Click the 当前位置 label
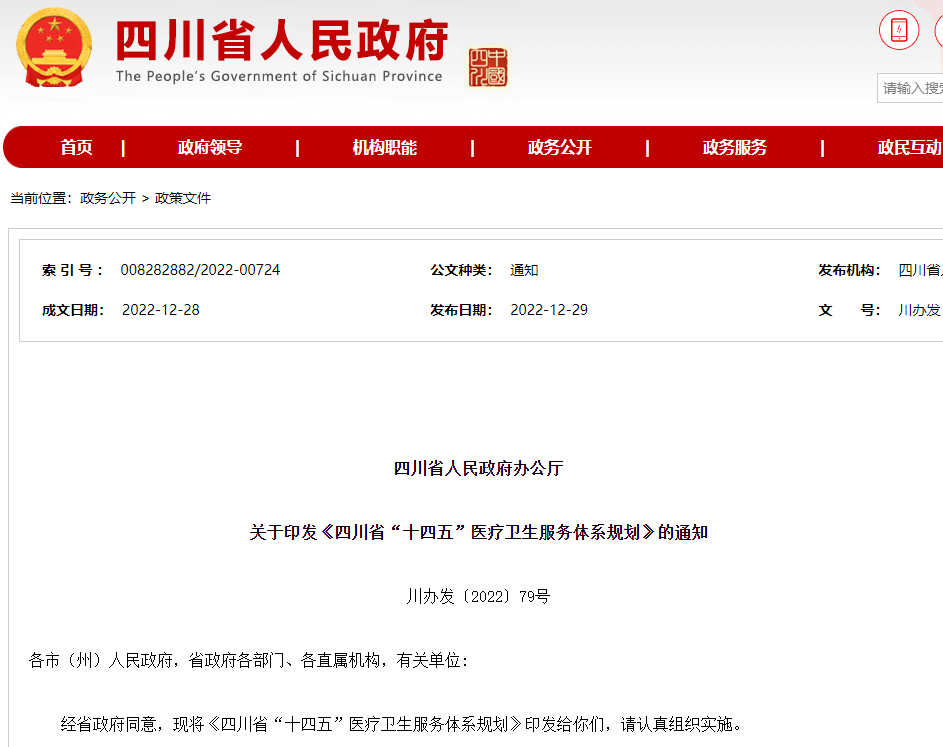943x747 pixels. point(40,198)
